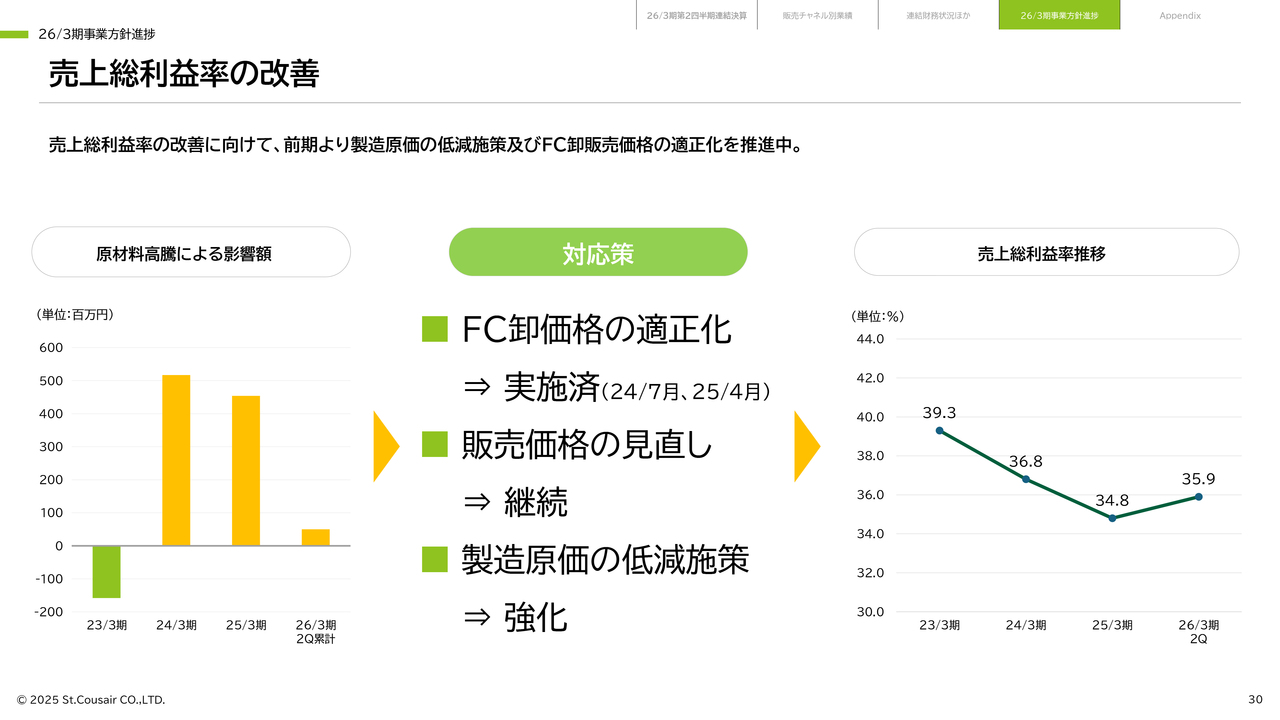Click the 売上総利益率推移 label box
The height and width of the screenshot is (720, 1280).
1046,253
